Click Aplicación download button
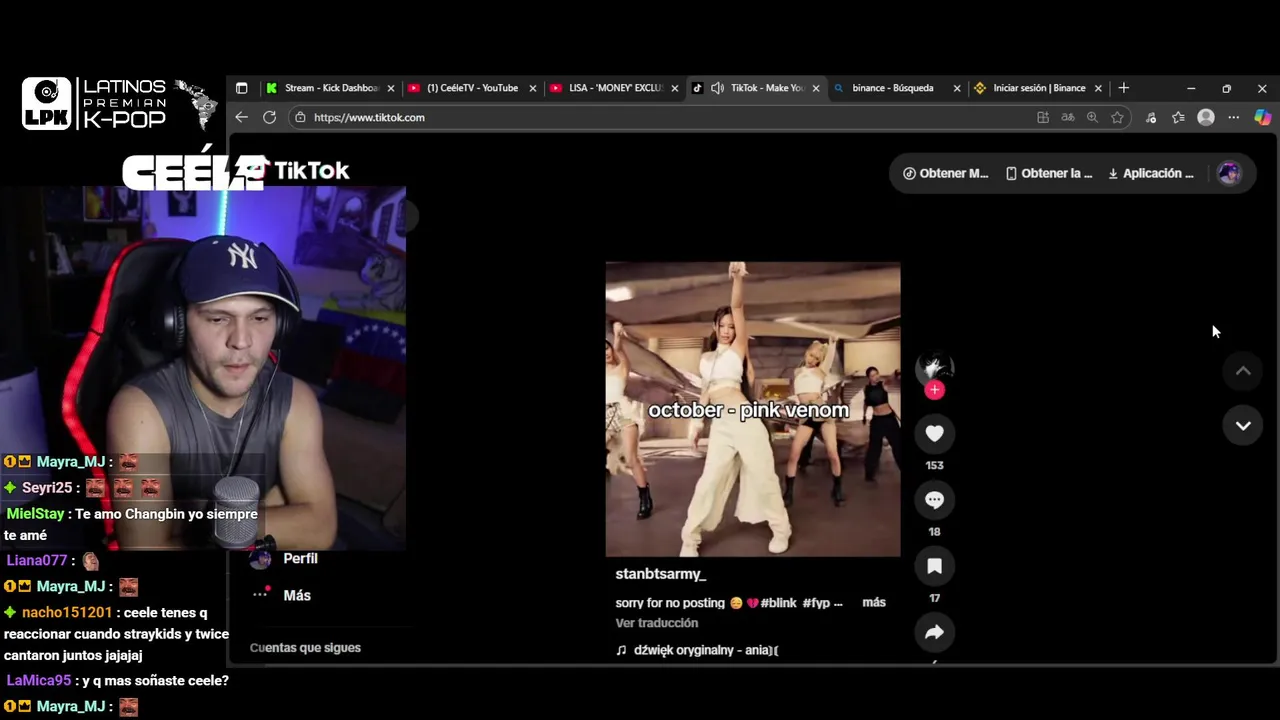The height and width of the screenshot is (720, 1280). point(1150,173)
